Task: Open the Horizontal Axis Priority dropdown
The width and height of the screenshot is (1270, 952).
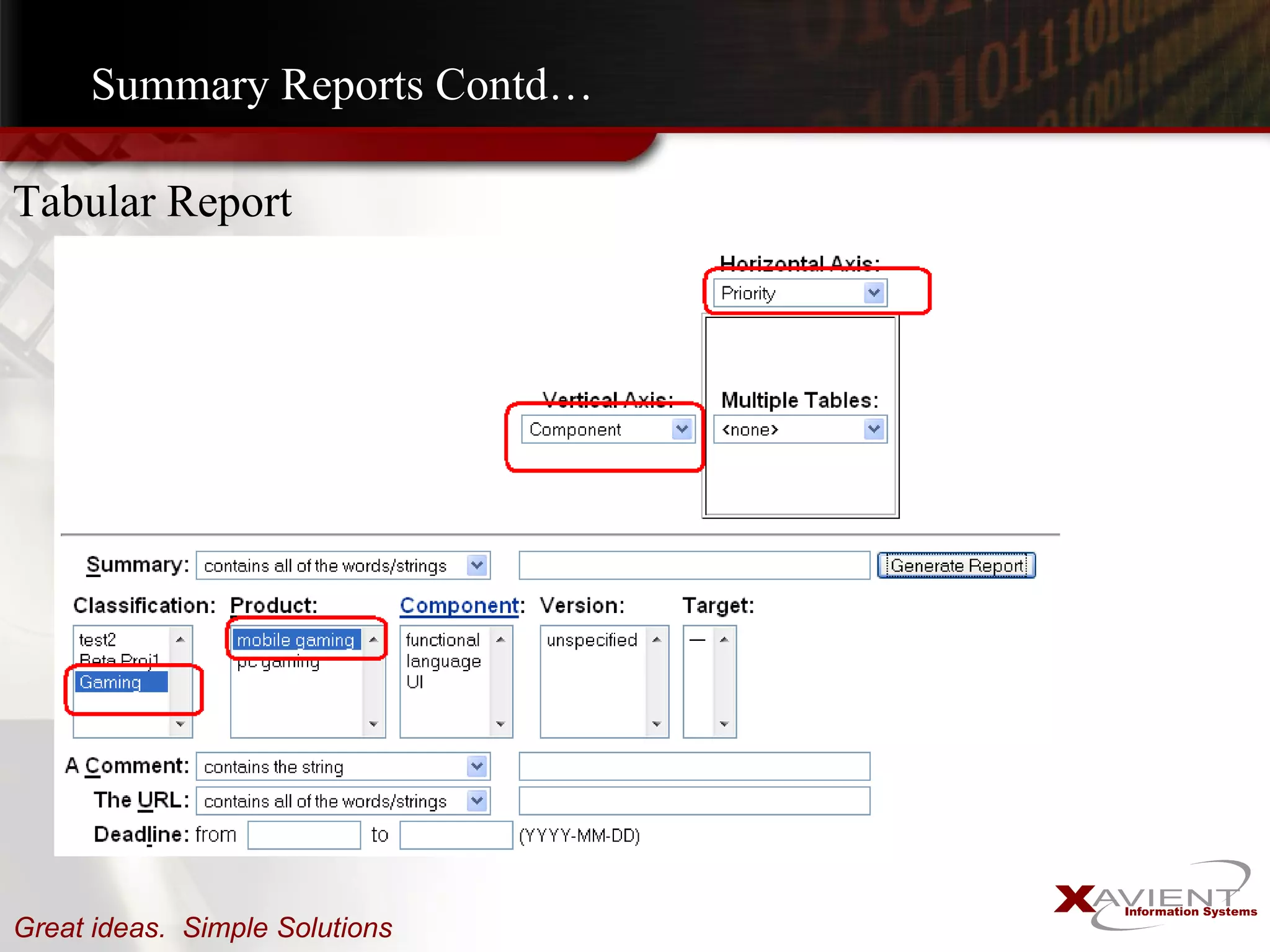Action: (800, 293)
